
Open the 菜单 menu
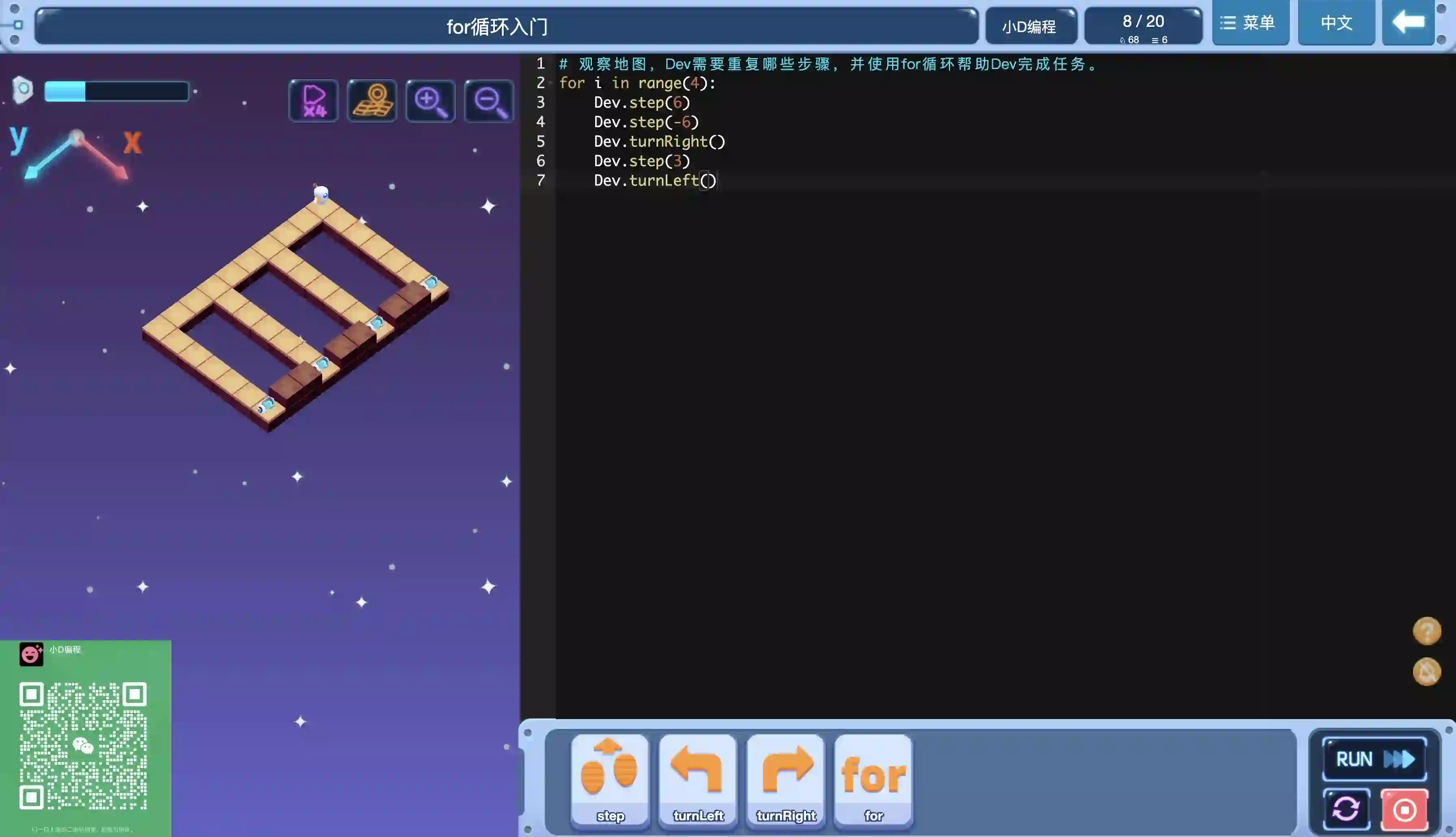tap(1250, 23)
